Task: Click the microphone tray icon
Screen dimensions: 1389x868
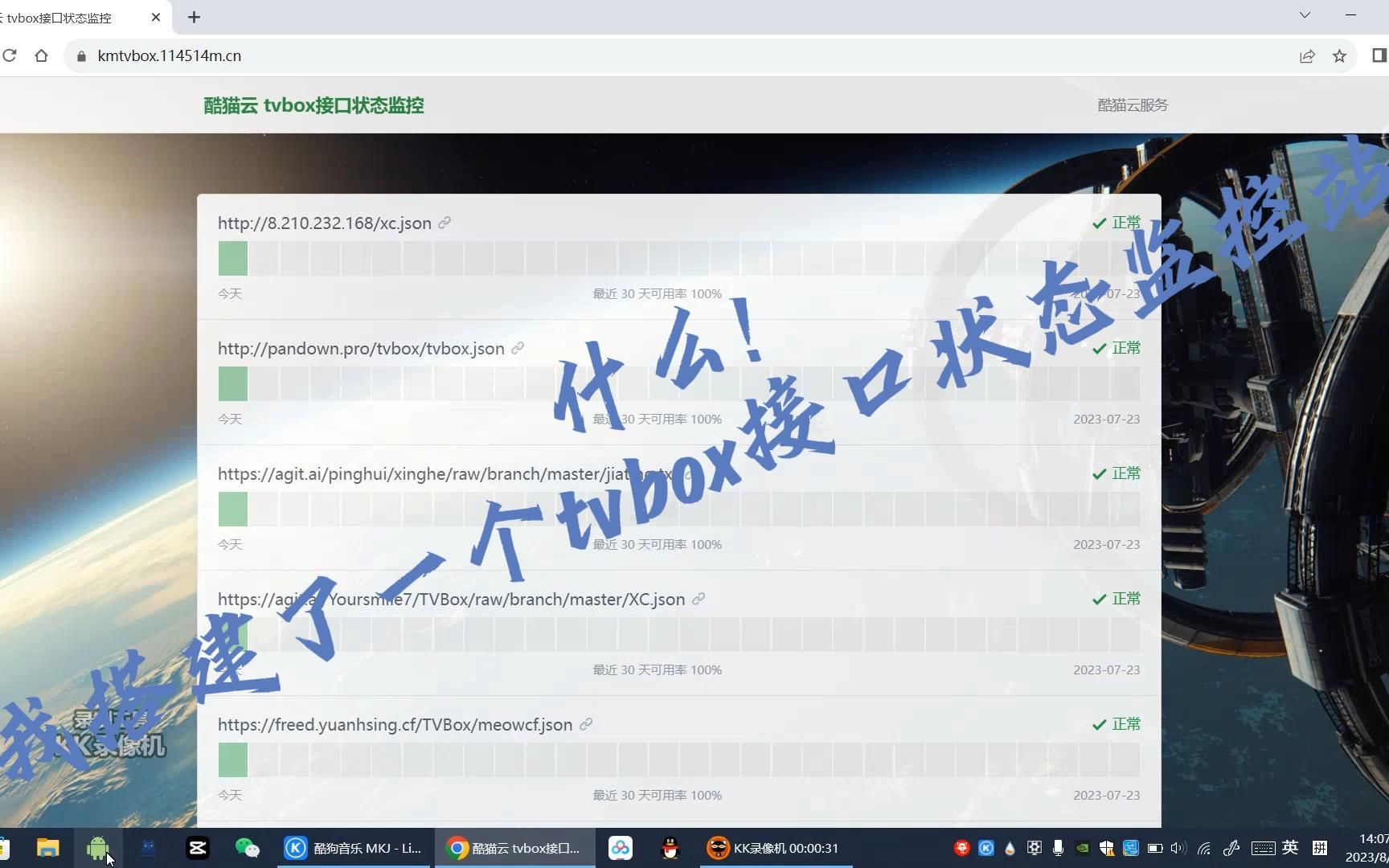Action: click(1059, 848)
